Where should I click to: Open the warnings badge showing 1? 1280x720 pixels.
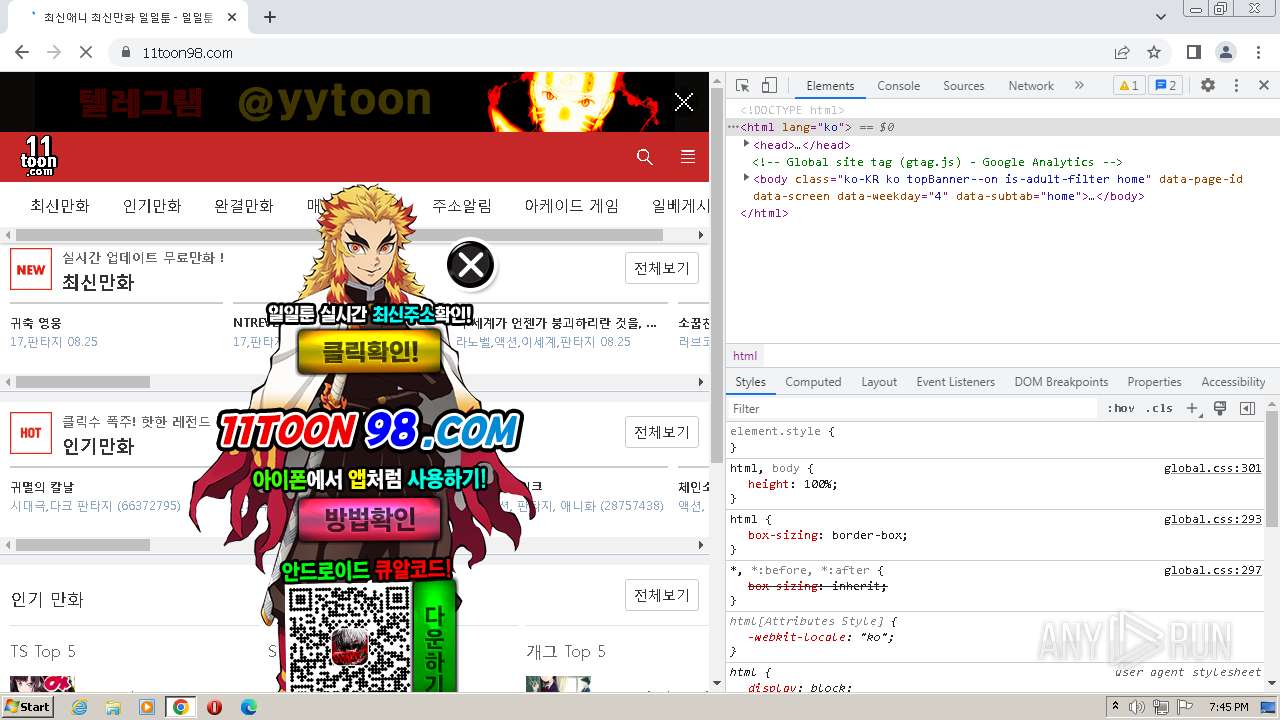pyautogui.click(x=1128, y=86)
